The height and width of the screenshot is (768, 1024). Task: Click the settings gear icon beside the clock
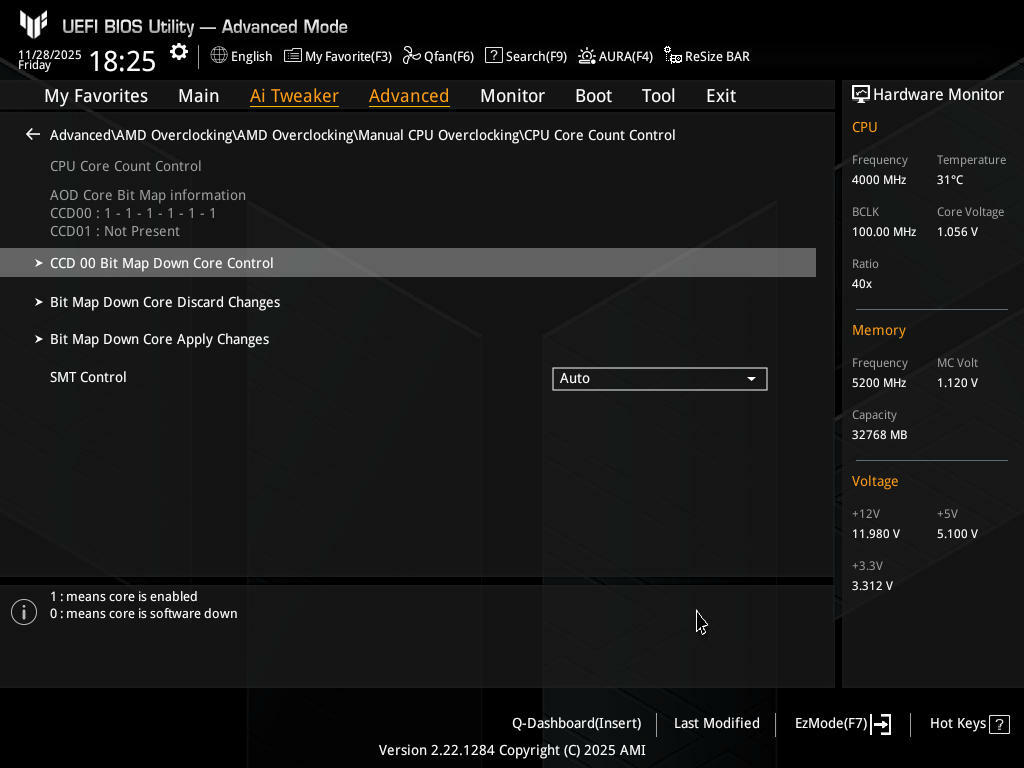point(179,53)
